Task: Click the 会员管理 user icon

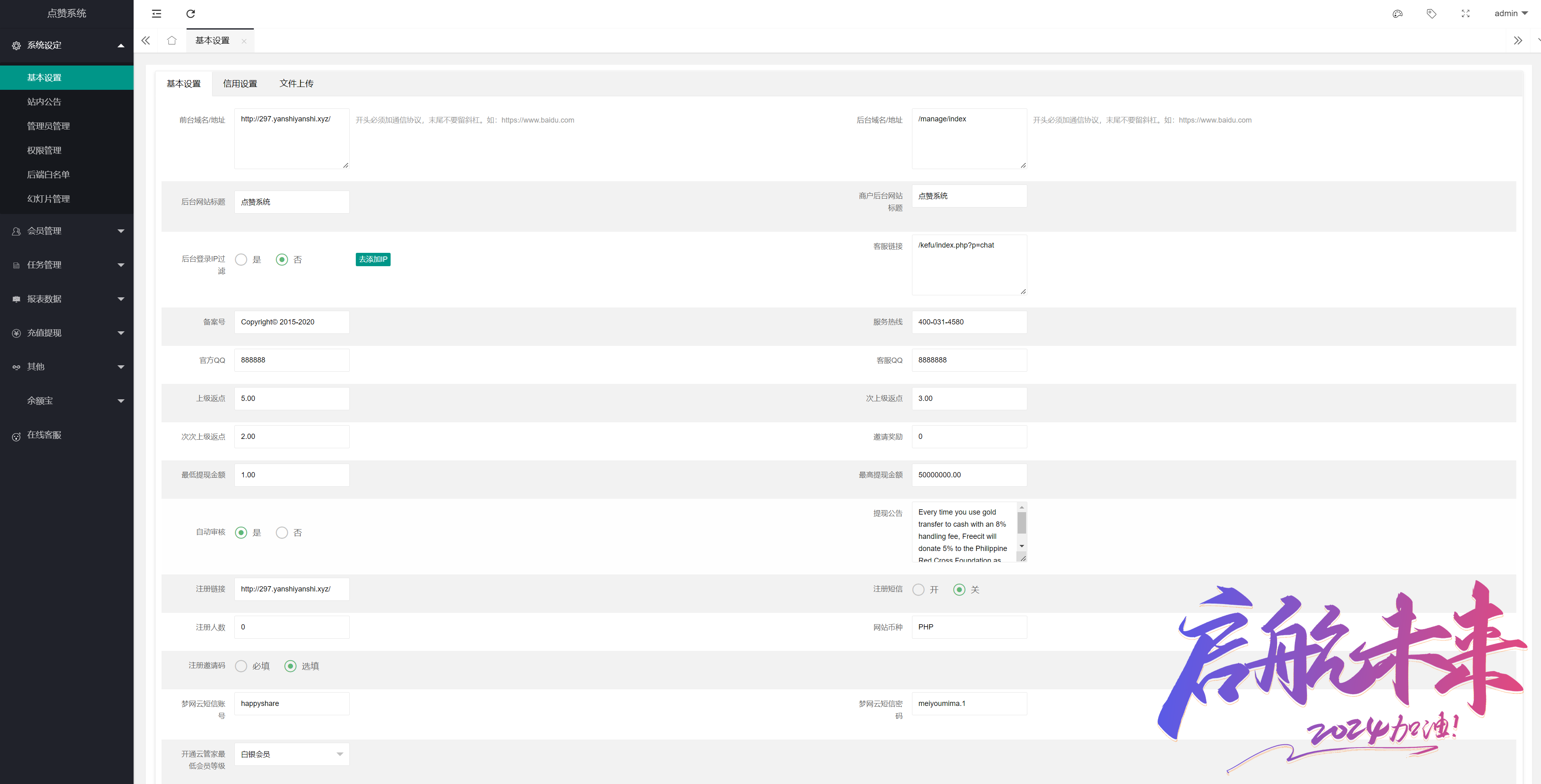Action: [x=16, y=231]
